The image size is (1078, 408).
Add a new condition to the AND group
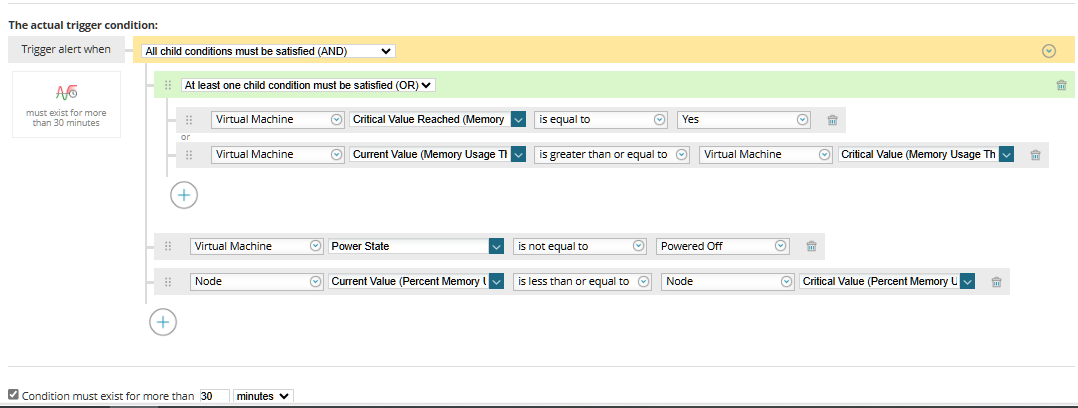[x=163, y=321]
